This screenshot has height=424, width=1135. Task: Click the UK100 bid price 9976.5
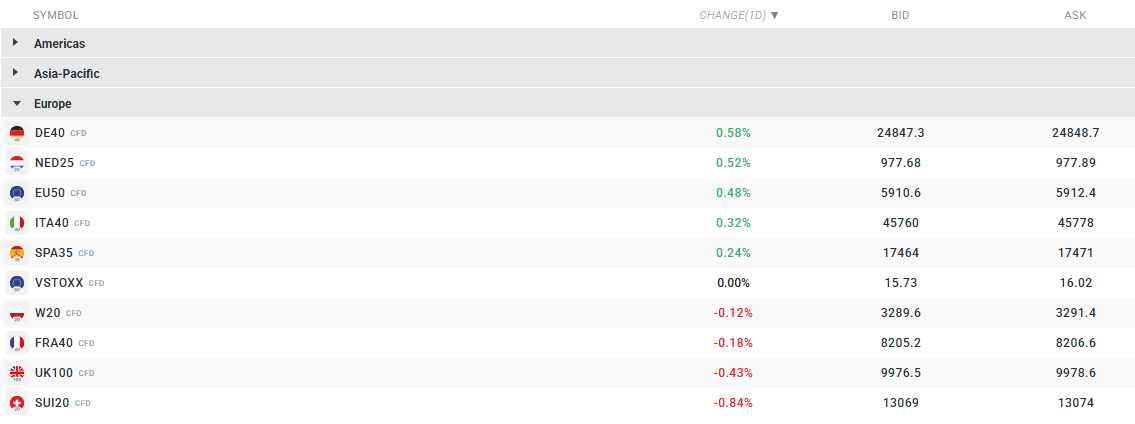coord(900,373)
